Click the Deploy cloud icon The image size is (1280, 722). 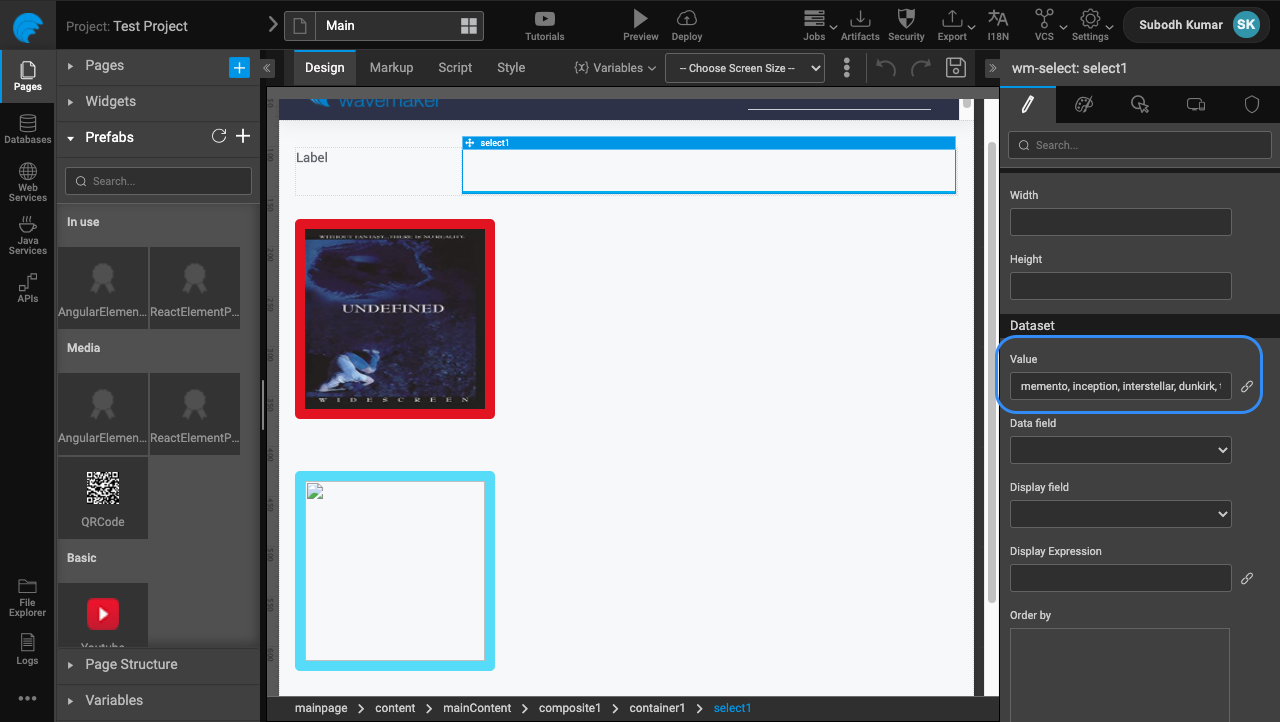tap(687, 19)
